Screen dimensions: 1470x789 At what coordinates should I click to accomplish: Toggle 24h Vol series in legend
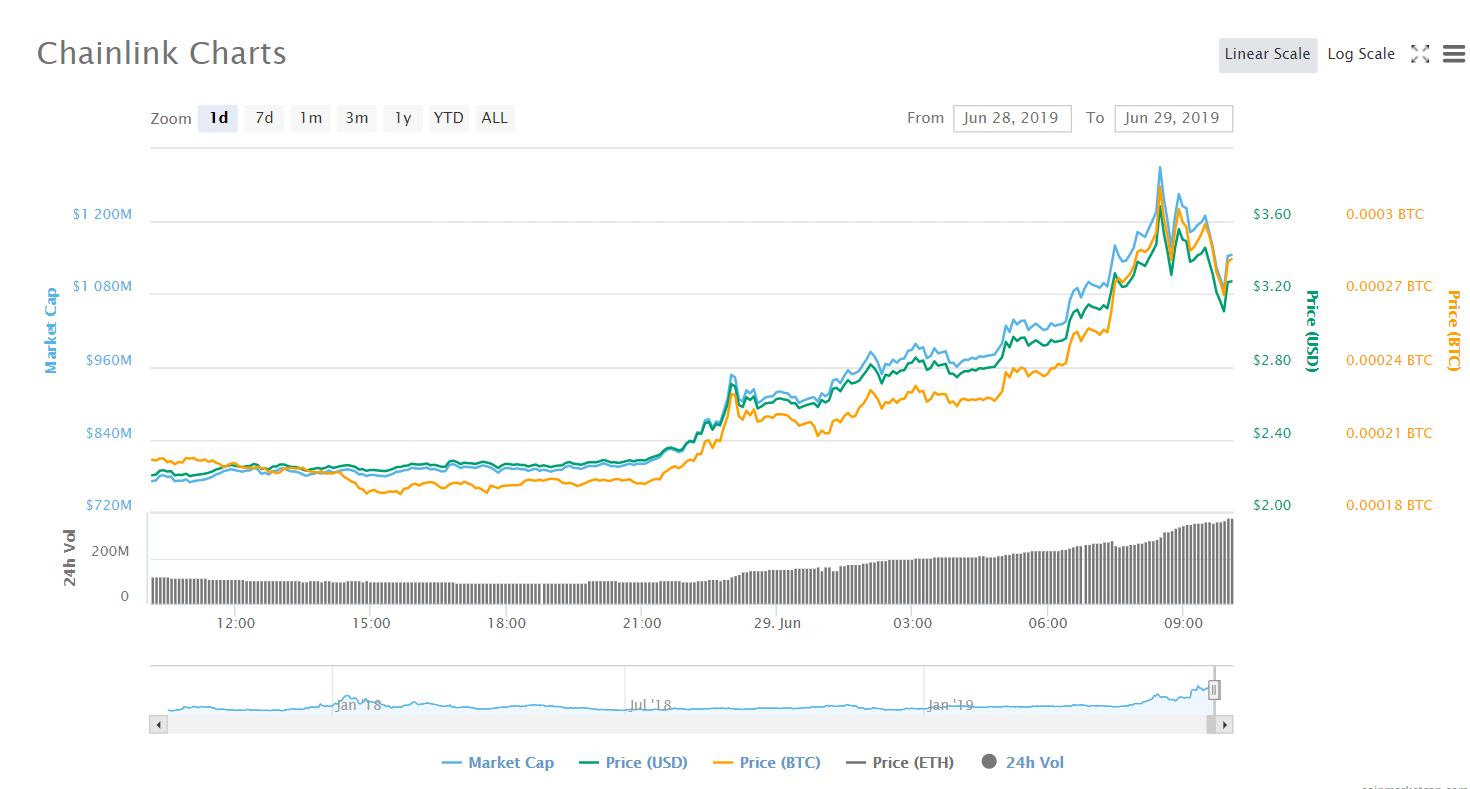(x=1022, y=763)
